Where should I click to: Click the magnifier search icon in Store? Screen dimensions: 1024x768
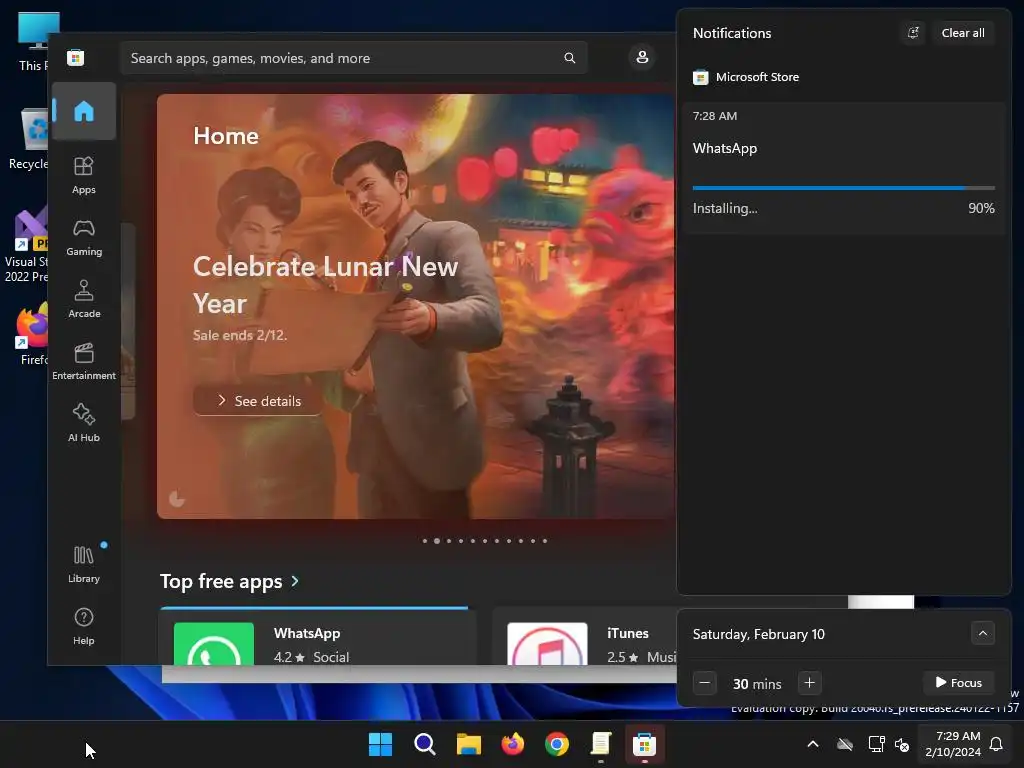[x=569, y=58]
